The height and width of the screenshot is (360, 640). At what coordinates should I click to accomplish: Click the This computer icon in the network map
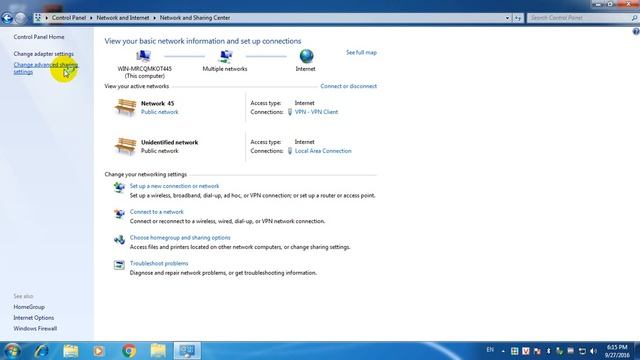coord(143,56)
